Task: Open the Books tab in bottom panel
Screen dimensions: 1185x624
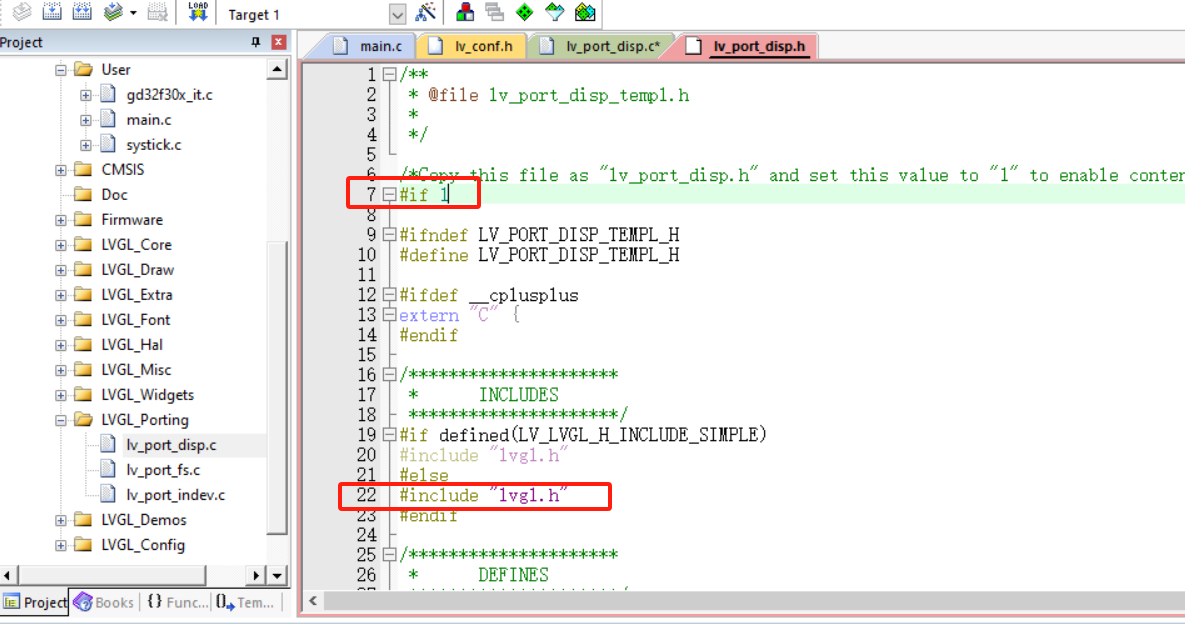Action: point(103,602)
